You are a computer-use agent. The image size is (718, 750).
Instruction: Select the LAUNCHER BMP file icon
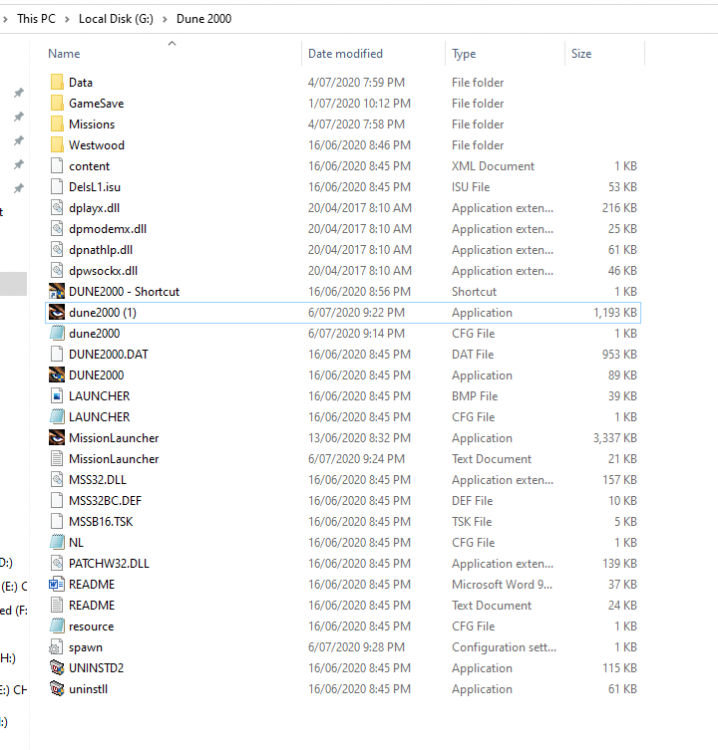point(57,396)
